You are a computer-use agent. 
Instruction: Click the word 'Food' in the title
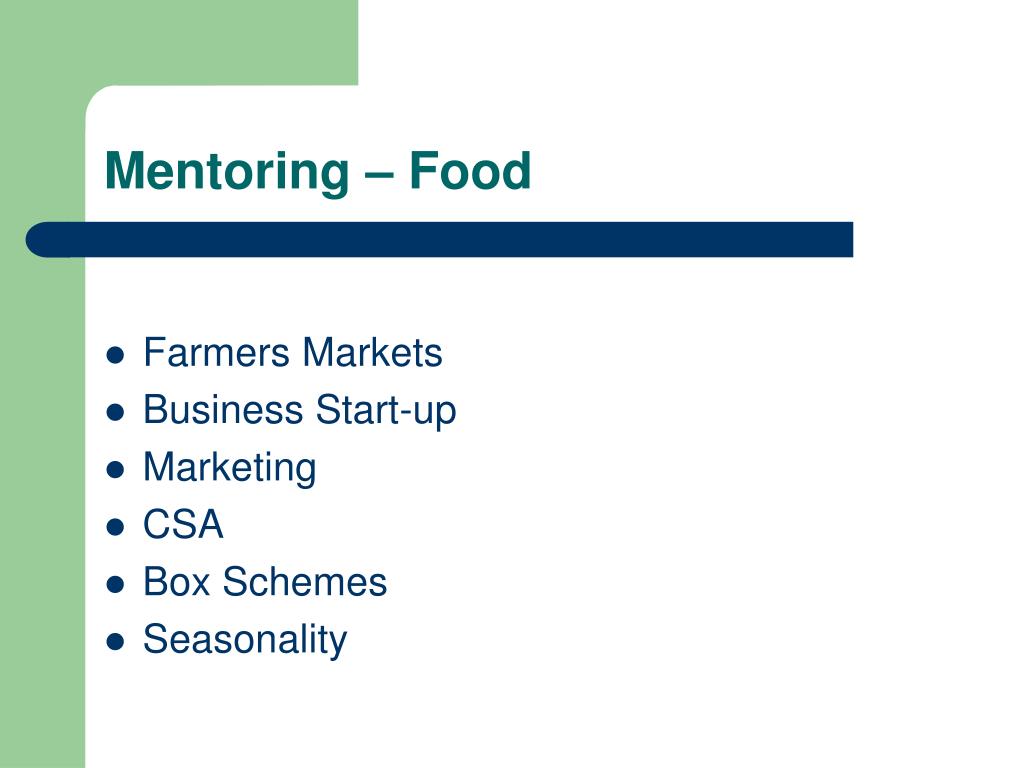coord(470,171)
